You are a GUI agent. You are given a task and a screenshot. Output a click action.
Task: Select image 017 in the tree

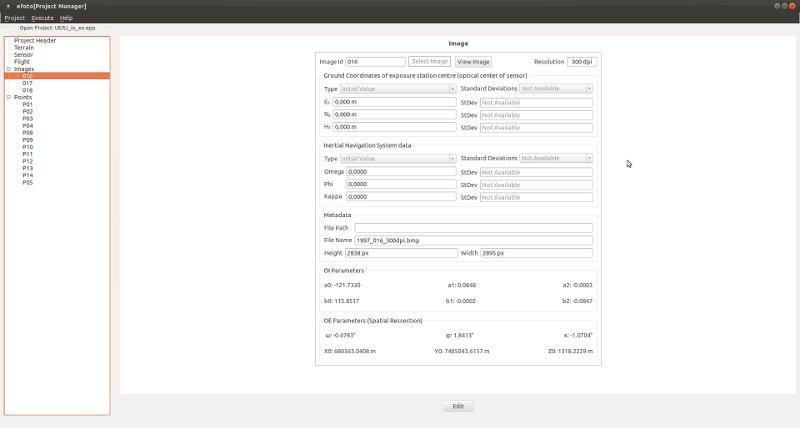[x=27, y=83]
